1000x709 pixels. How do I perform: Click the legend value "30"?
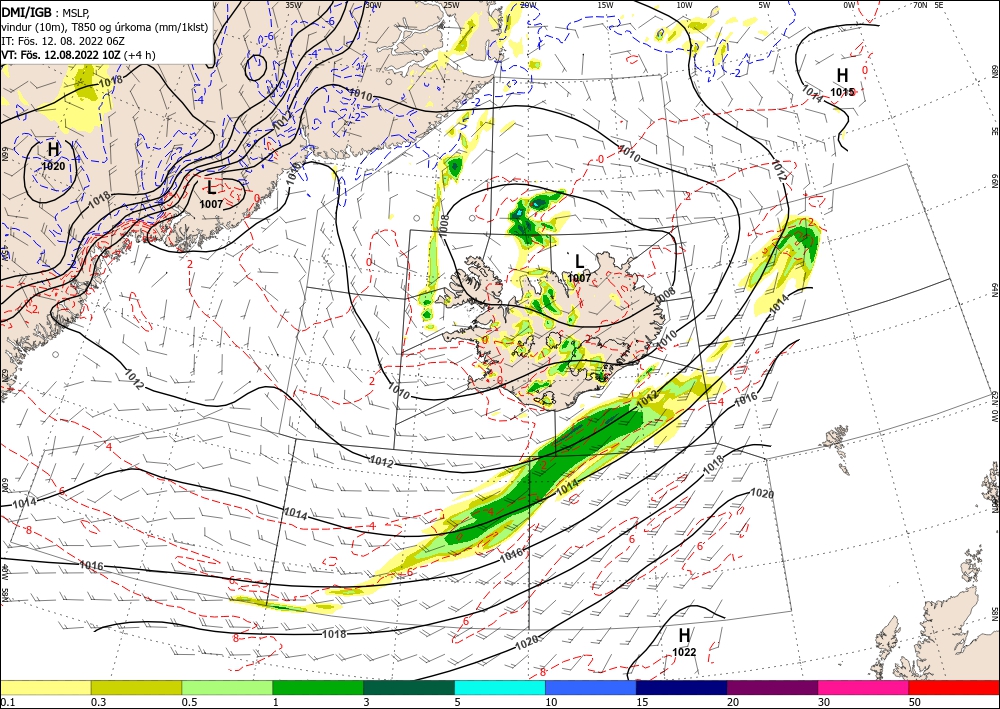tap(825, 701)
